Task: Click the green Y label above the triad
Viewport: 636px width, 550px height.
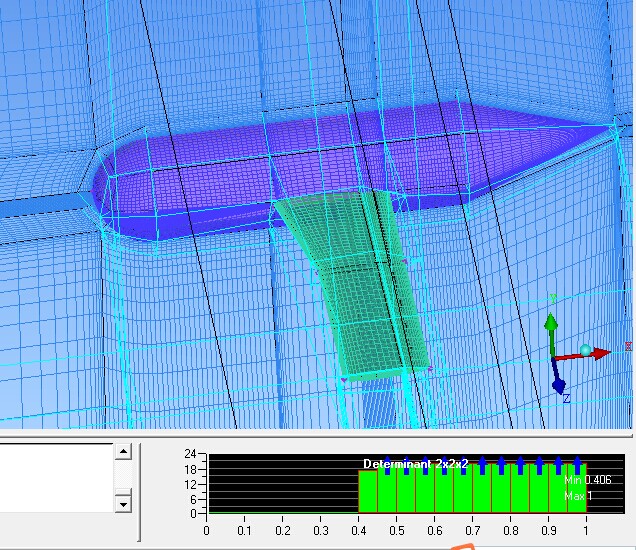Action: click(552, 297)
